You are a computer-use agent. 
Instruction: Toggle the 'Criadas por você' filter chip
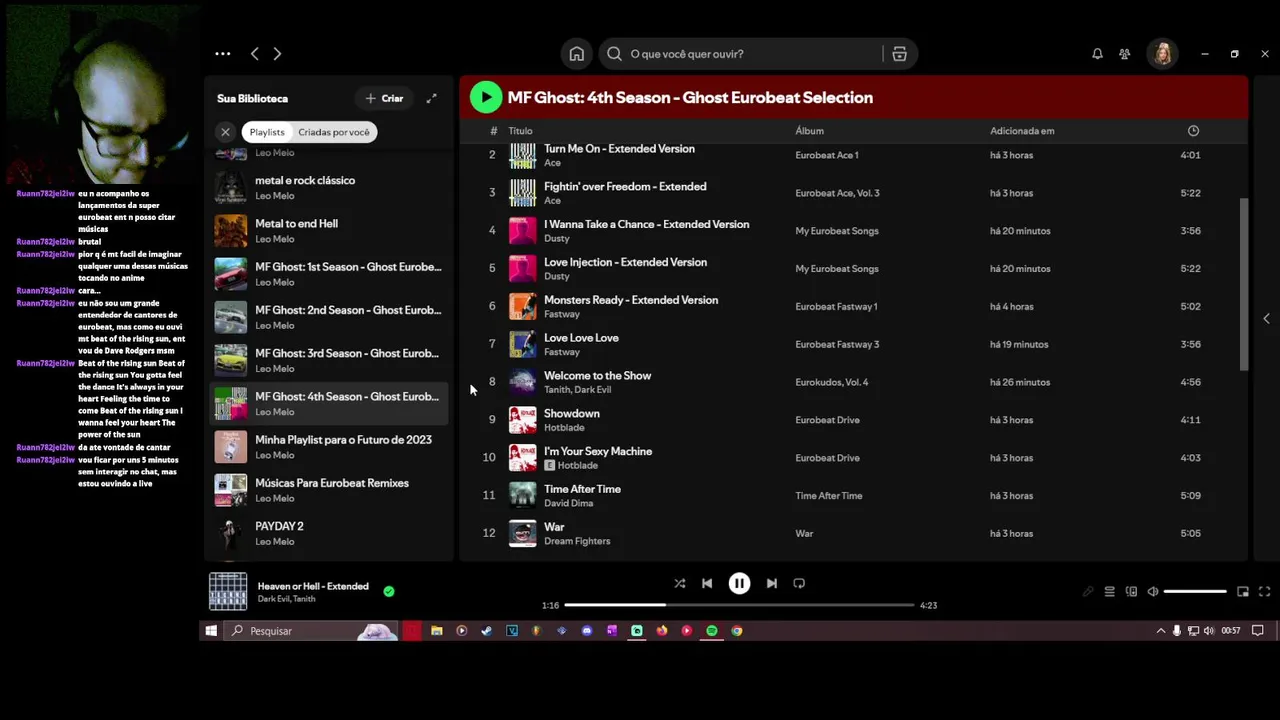coord(334,132)
